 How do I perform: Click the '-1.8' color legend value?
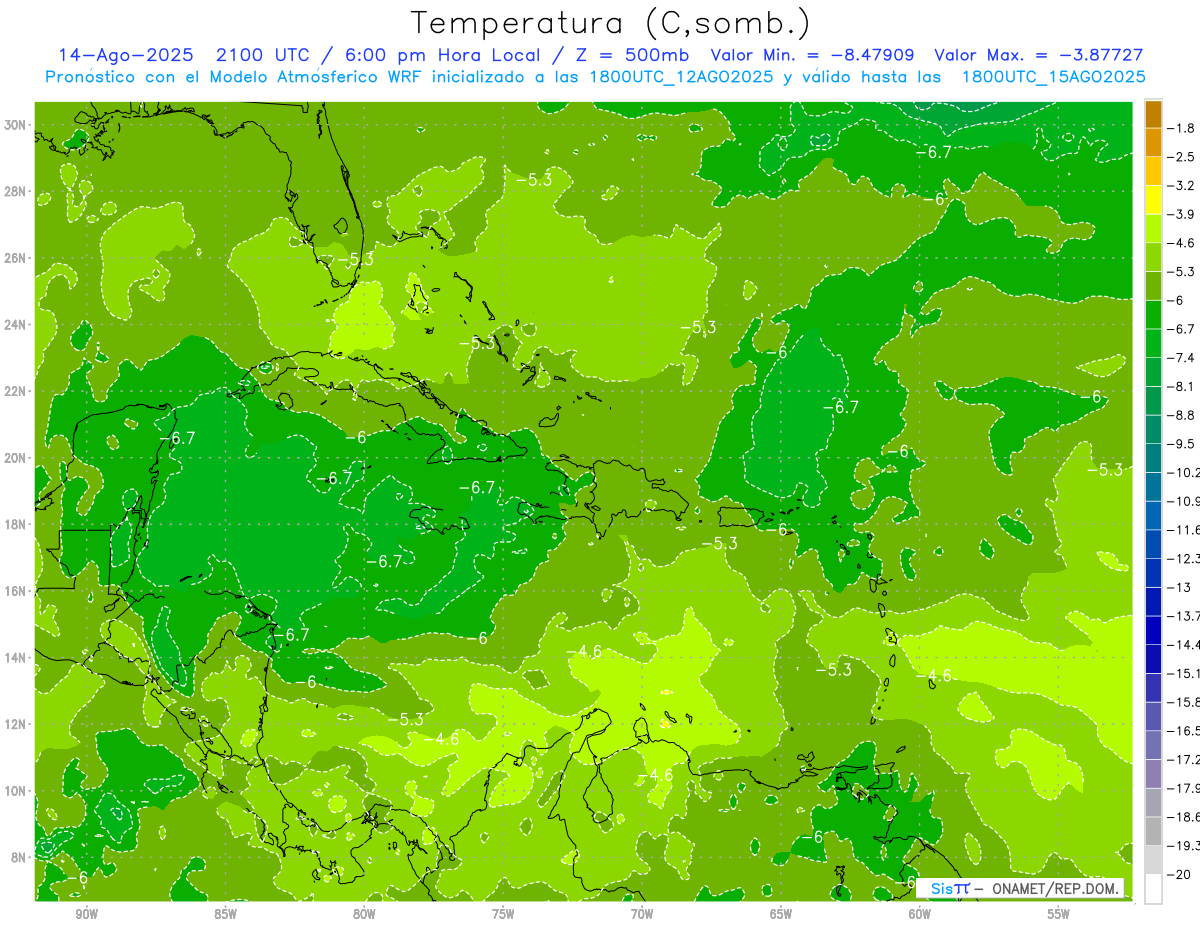[x=1183, y=128]
